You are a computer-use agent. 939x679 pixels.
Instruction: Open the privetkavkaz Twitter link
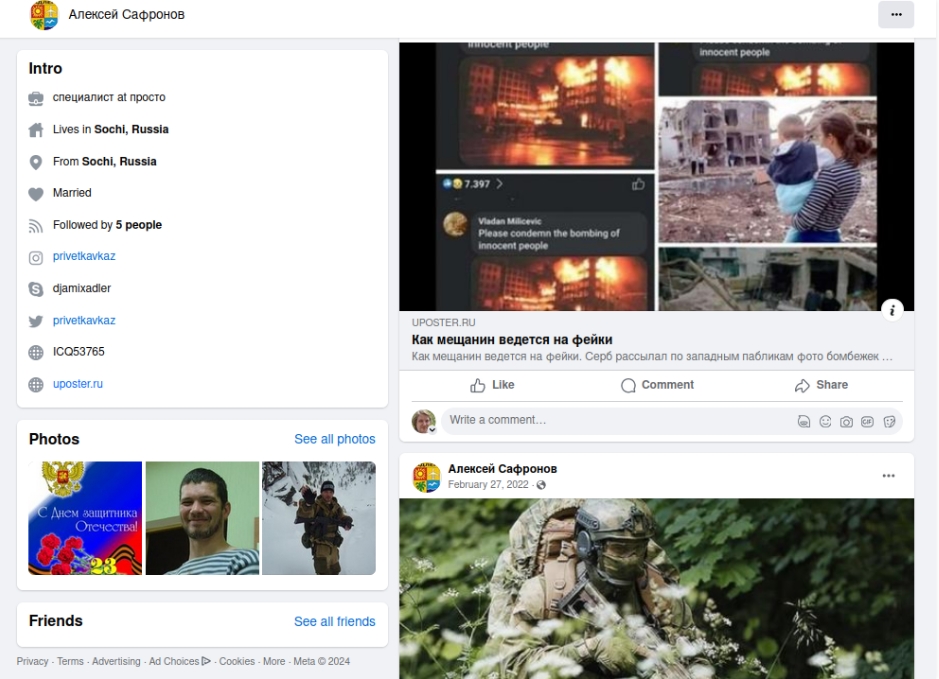84,321
